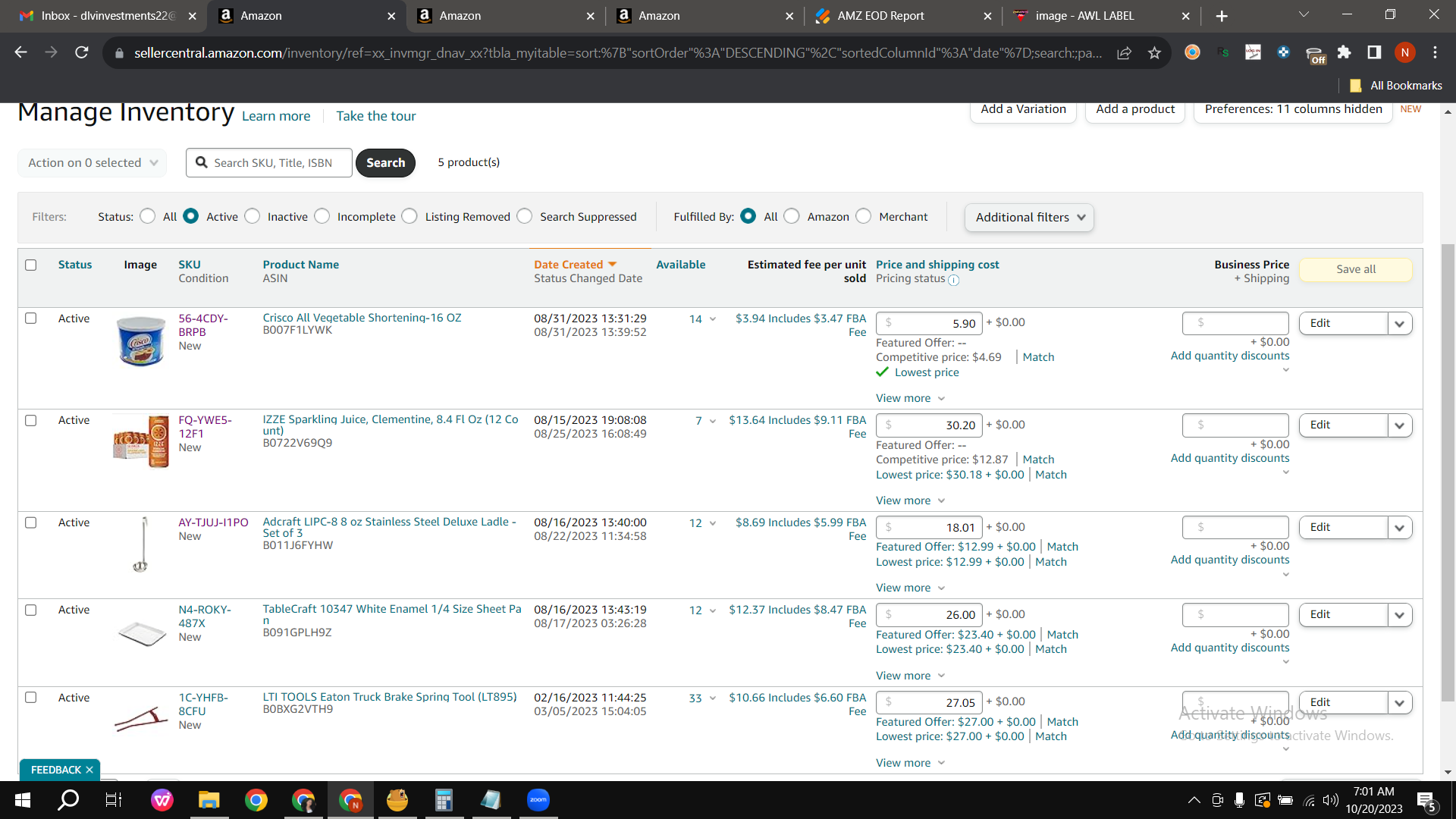Open a new browser tab with plus icon

(1222, 16)
